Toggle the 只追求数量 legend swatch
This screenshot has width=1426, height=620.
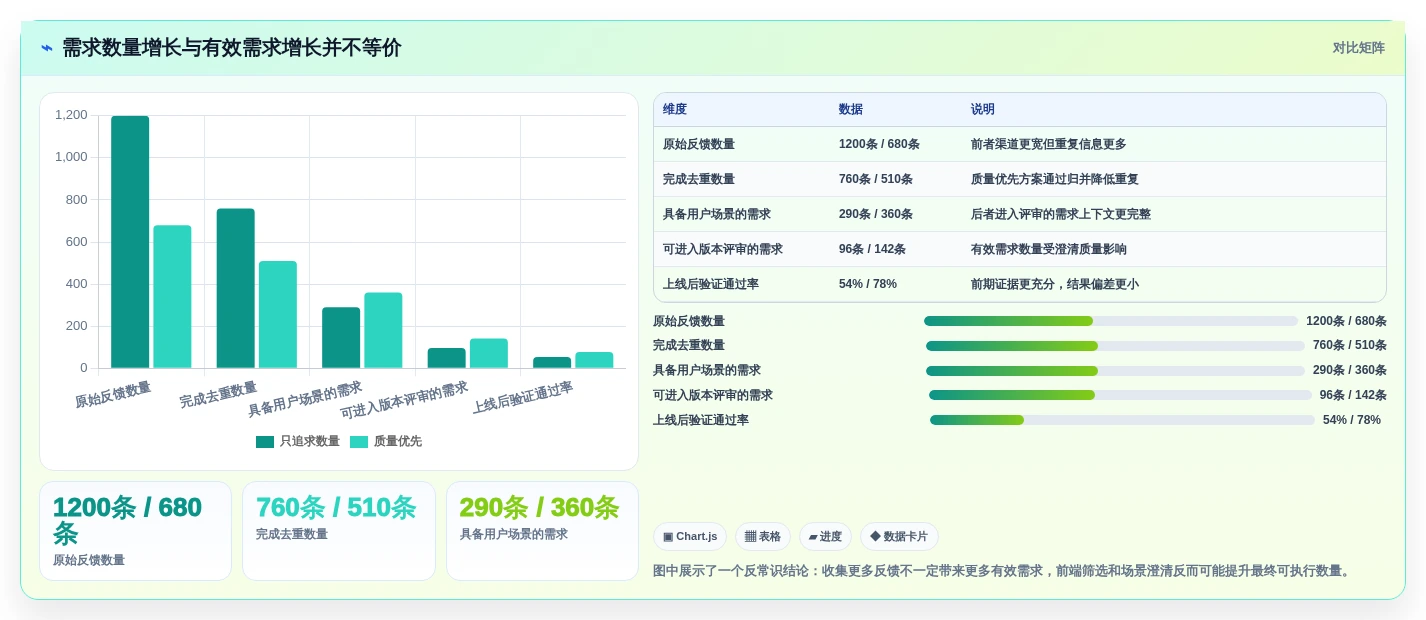click(x=265, y=442)
